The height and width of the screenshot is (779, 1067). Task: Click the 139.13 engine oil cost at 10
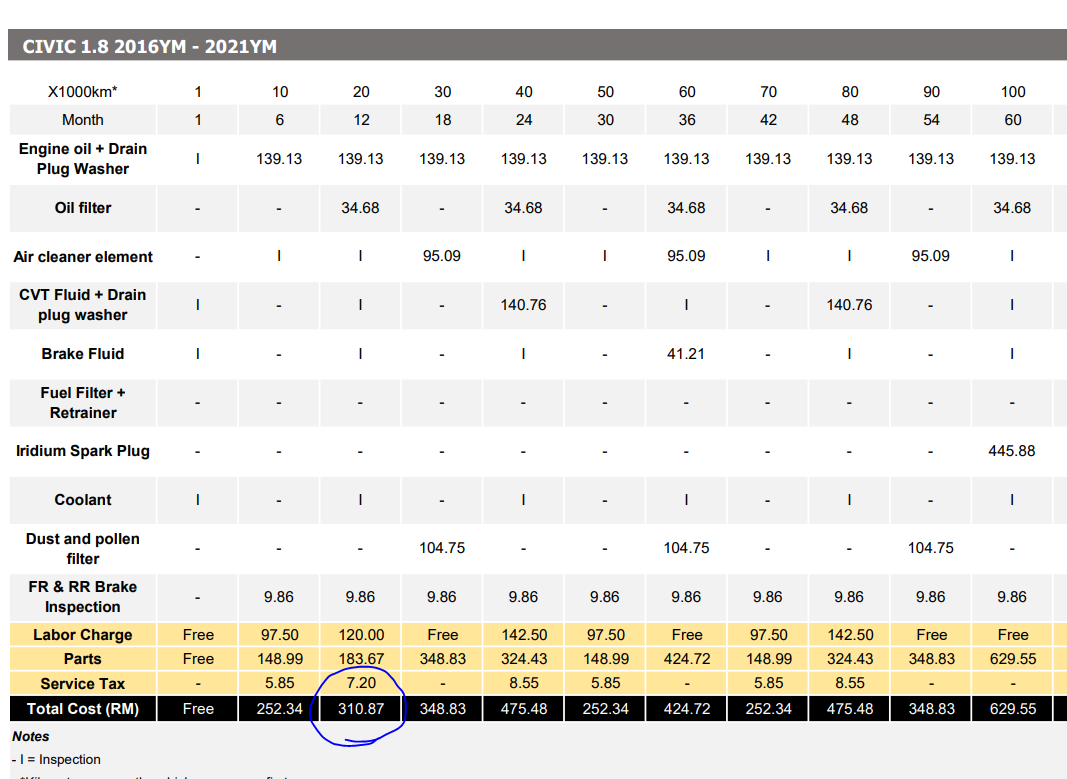point(279,159)
